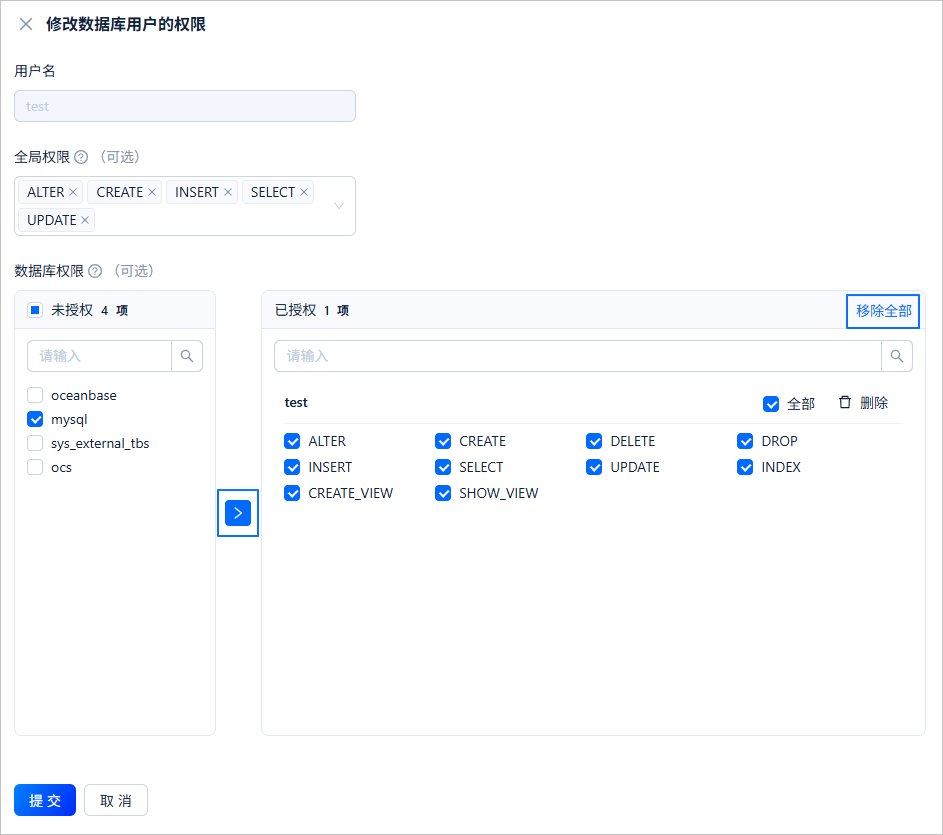
Task: Open the global permissions dropdown
Action: (338, 205)
